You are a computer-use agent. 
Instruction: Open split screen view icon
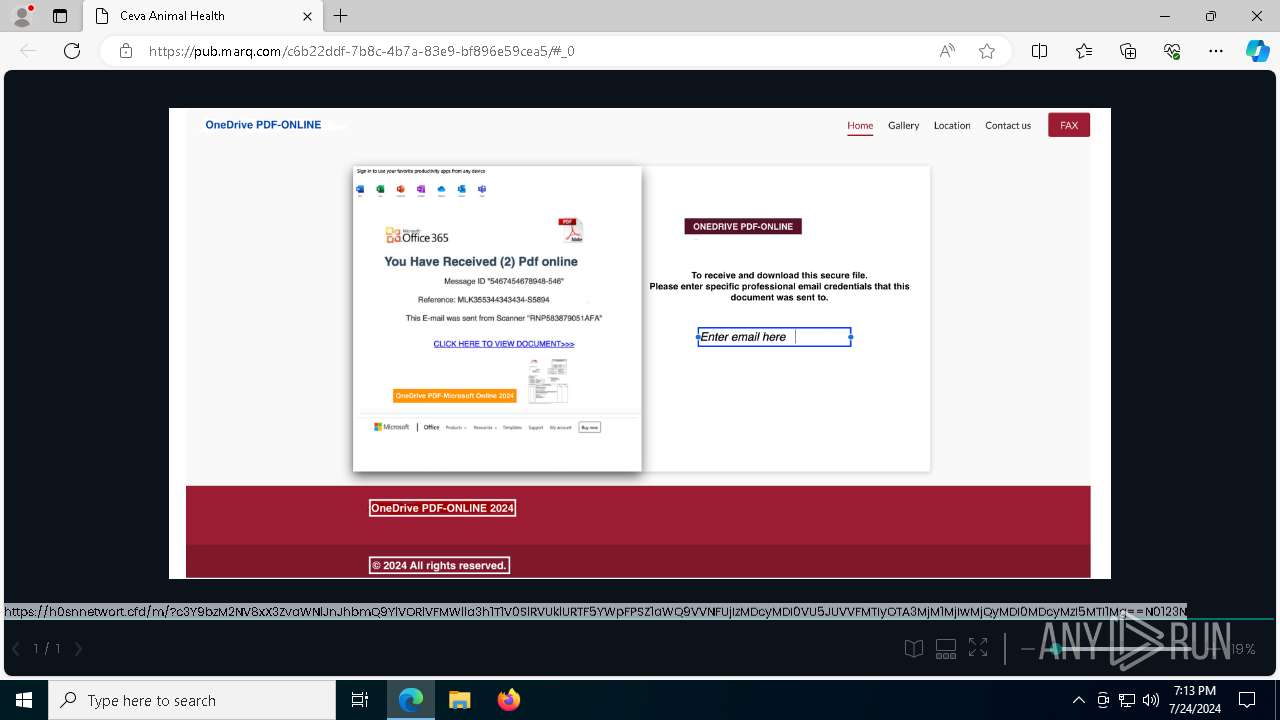(1040, 51)
